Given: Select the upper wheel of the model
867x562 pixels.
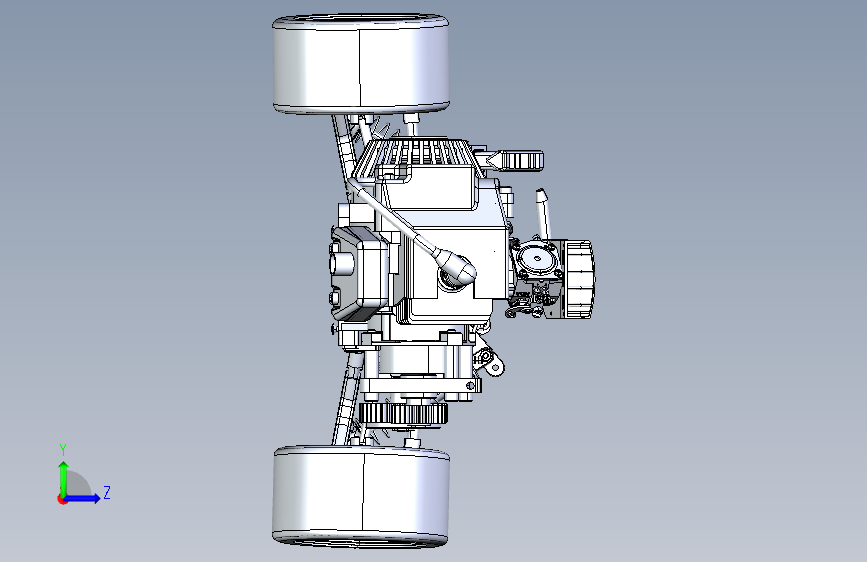Looking at the screenshot, I should coord(361,65).
